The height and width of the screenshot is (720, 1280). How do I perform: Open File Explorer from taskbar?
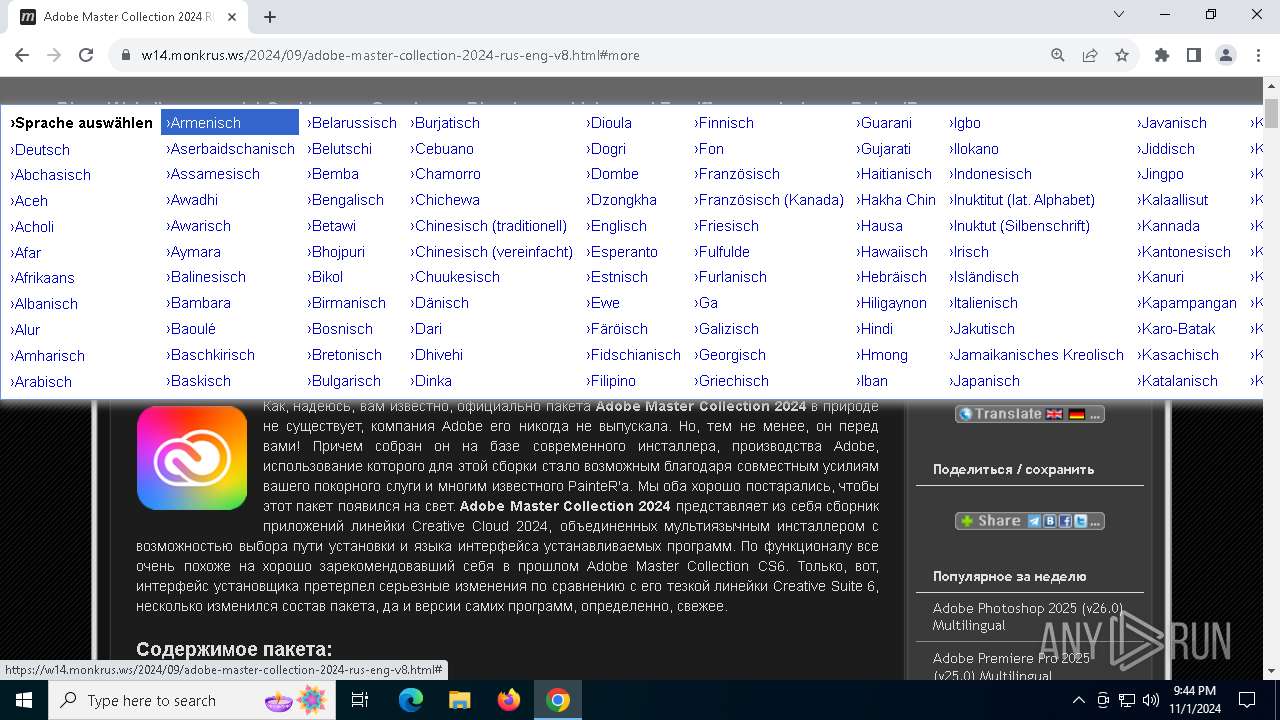(x=460, y=700)
